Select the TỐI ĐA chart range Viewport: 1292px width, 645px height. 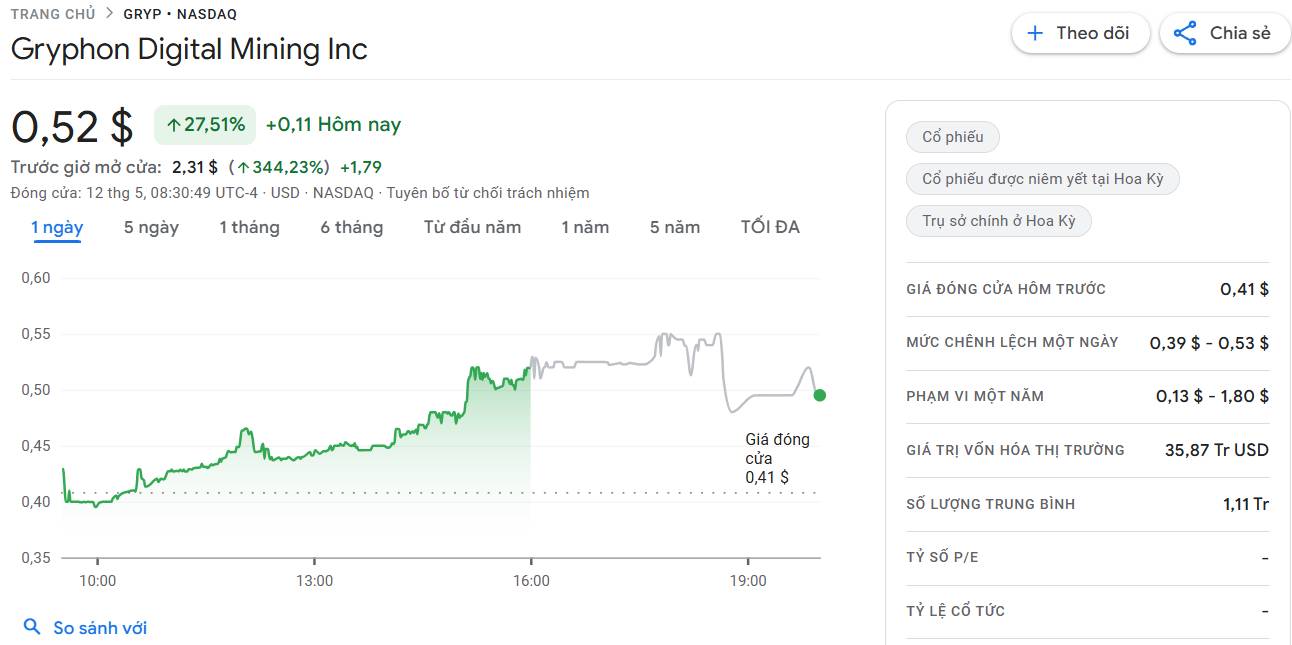tap(770, 227)
